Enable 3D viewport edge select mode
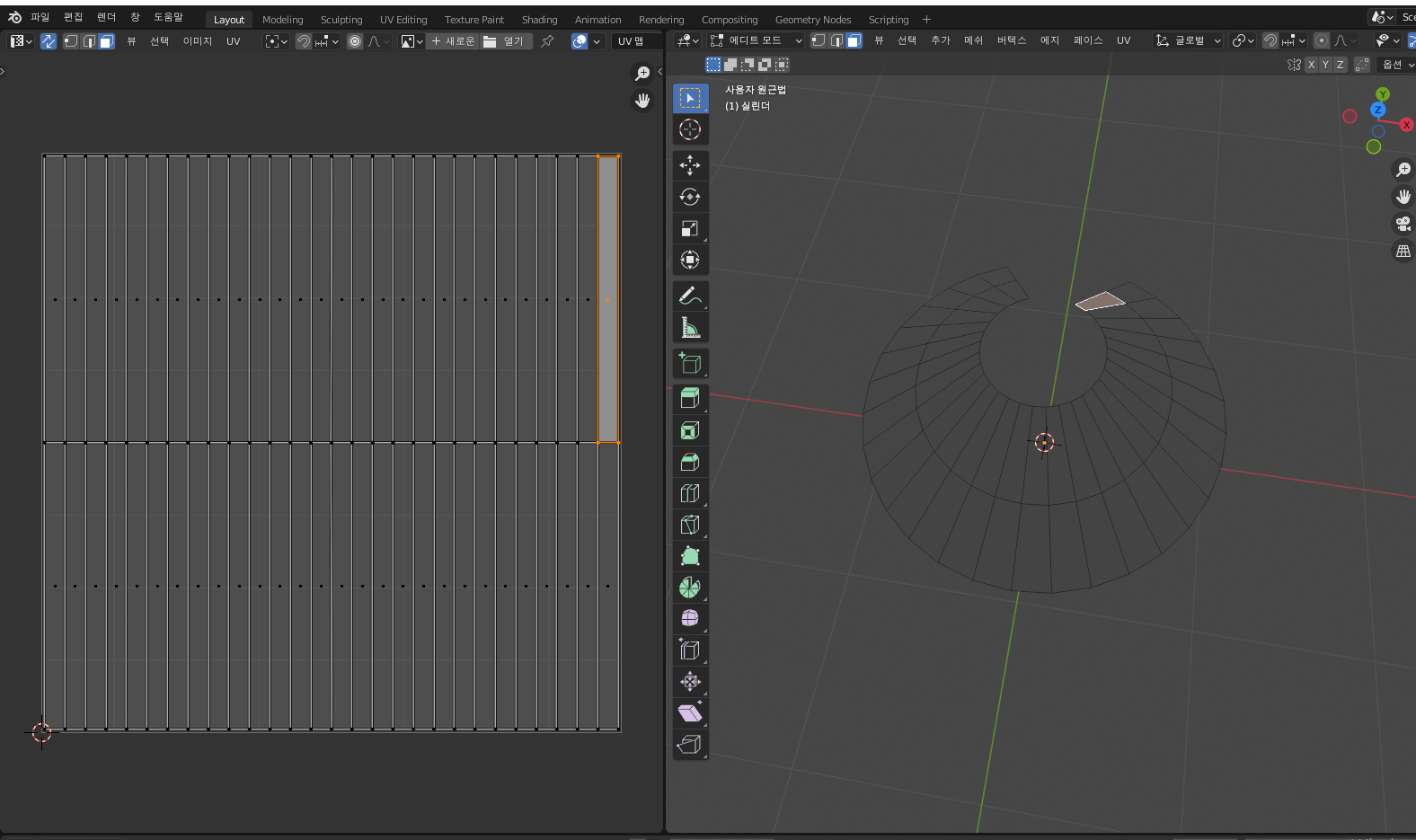 pos(836,40)
